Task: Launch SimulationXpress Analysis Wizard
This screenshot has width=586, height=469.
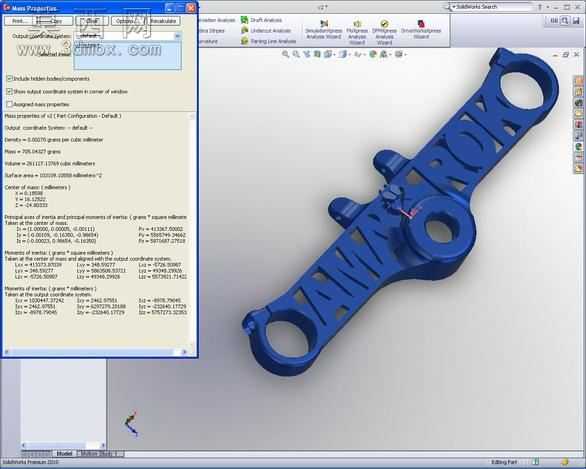Action: click(324, 30)
